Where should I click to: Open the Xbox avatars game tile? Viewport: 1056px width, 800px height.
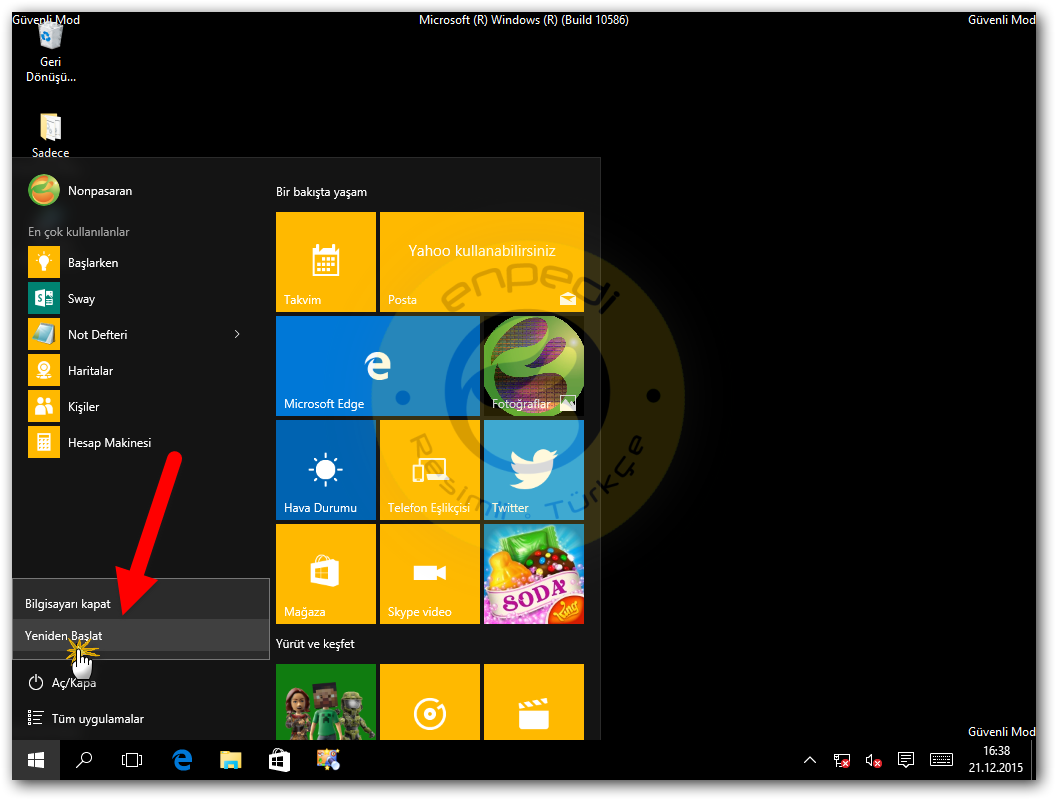326,702
